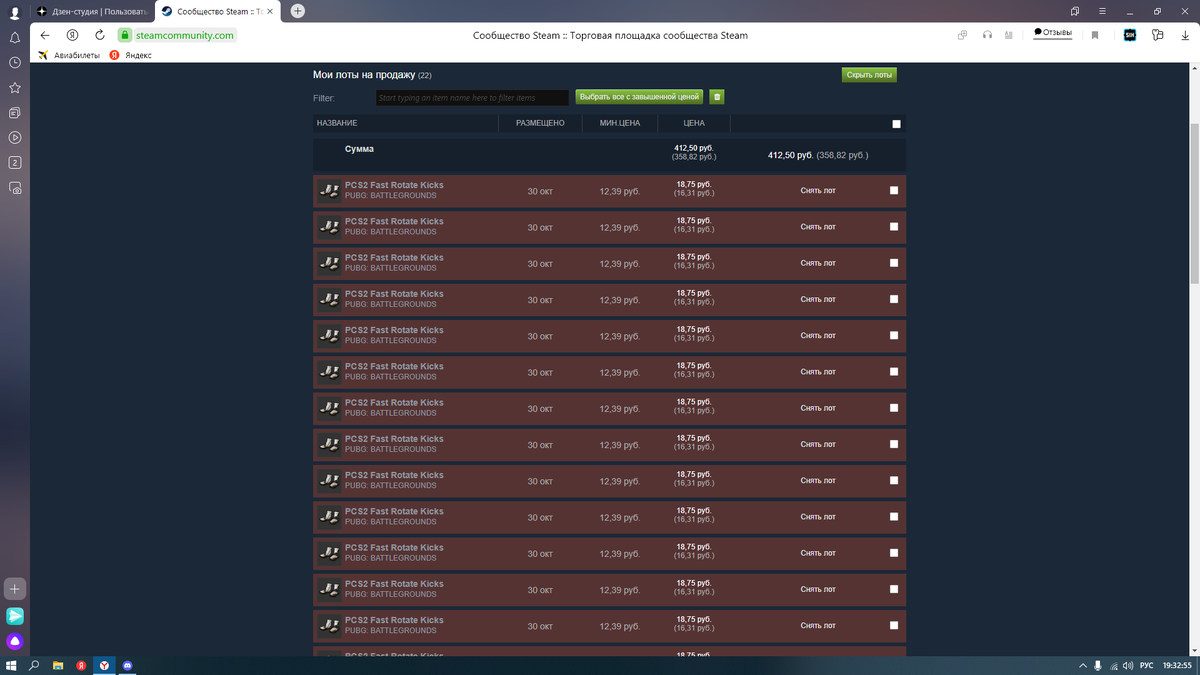This screenshot has width=1200, height=675.
Task: Click the headphones read-aloud icon
Action: 987,35
